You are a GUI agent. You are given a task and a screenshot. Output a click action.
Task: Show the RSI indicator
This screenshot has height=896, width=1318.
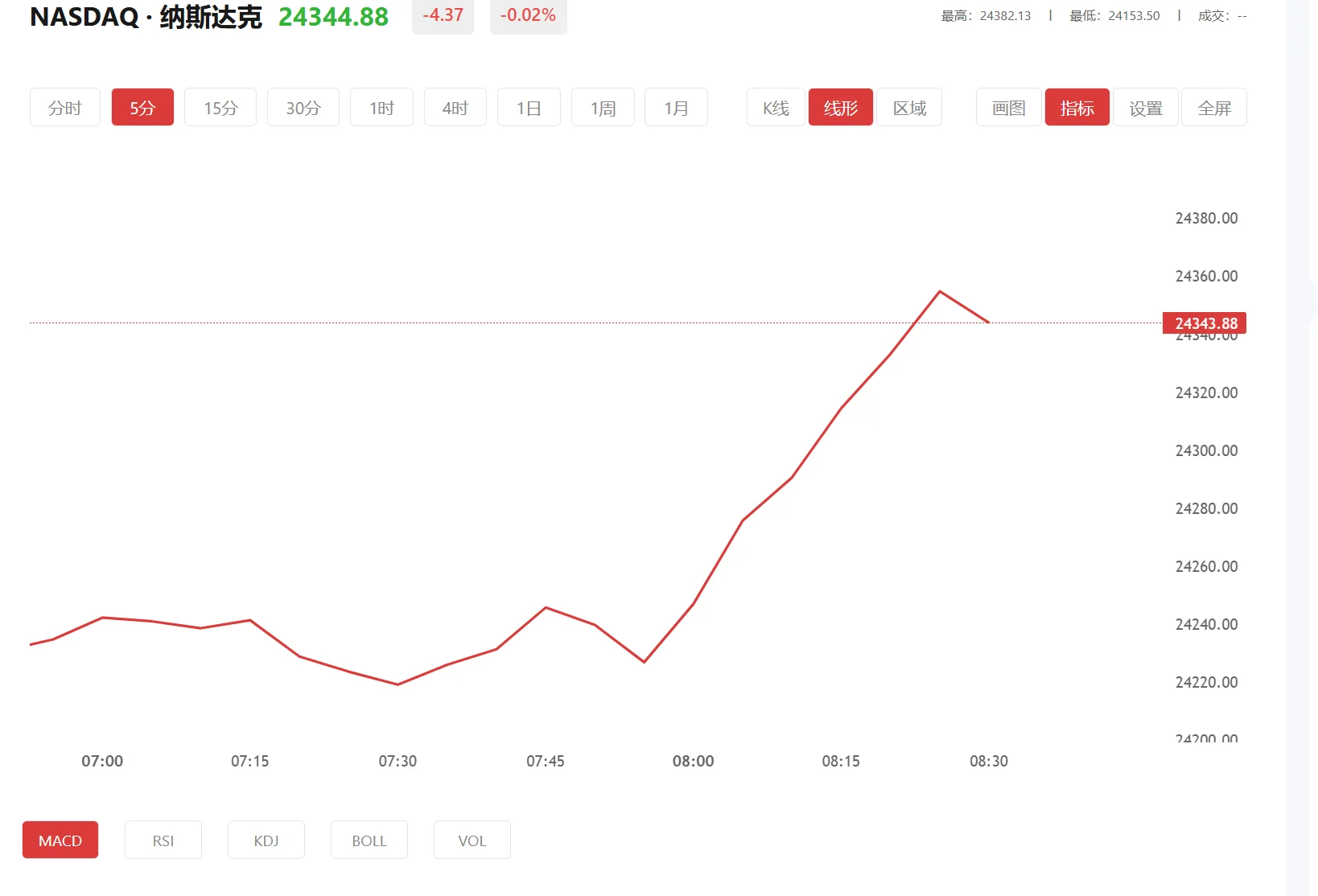pyautogui.click(x=163, y=840)
